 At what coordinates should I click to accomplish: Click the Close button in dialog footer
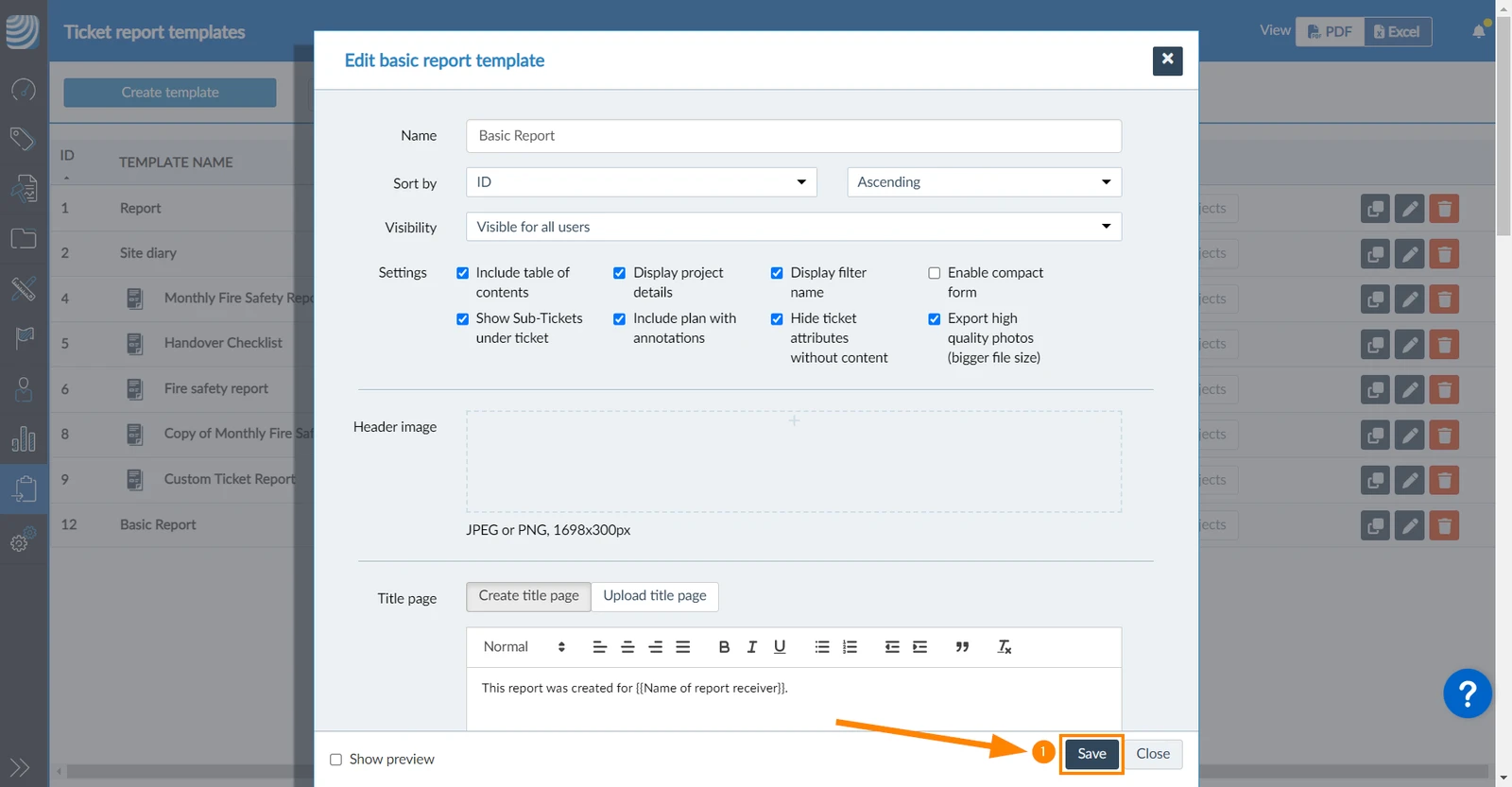pos(1153,754)
